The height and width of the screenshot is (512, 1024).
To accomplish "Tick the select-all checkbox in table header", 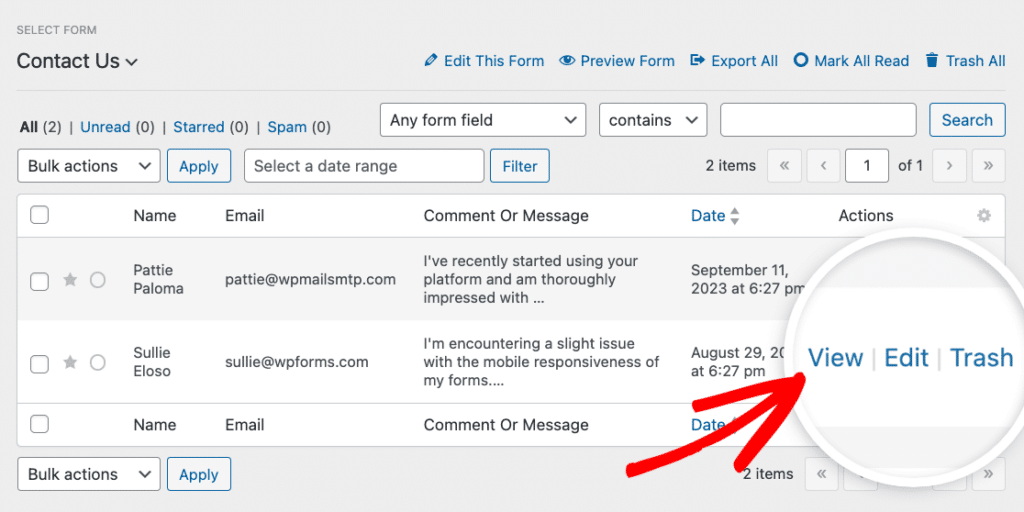I will [40, 215].
